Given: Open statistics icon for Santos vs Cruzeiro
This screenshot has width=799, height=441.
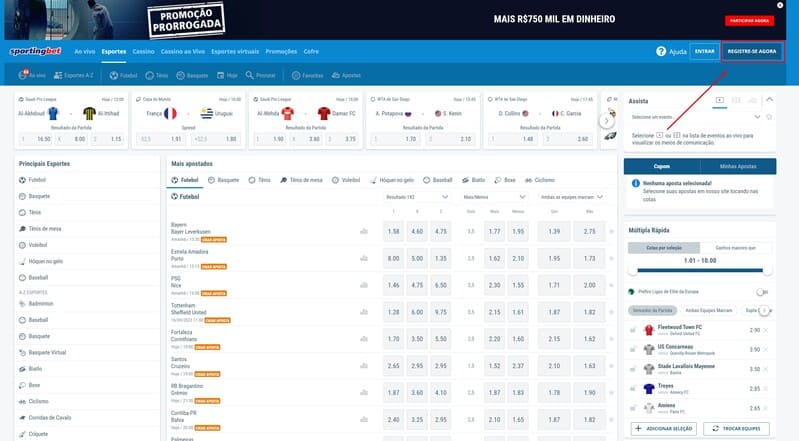Looking at the screenshot, I should tap(364, 366).
